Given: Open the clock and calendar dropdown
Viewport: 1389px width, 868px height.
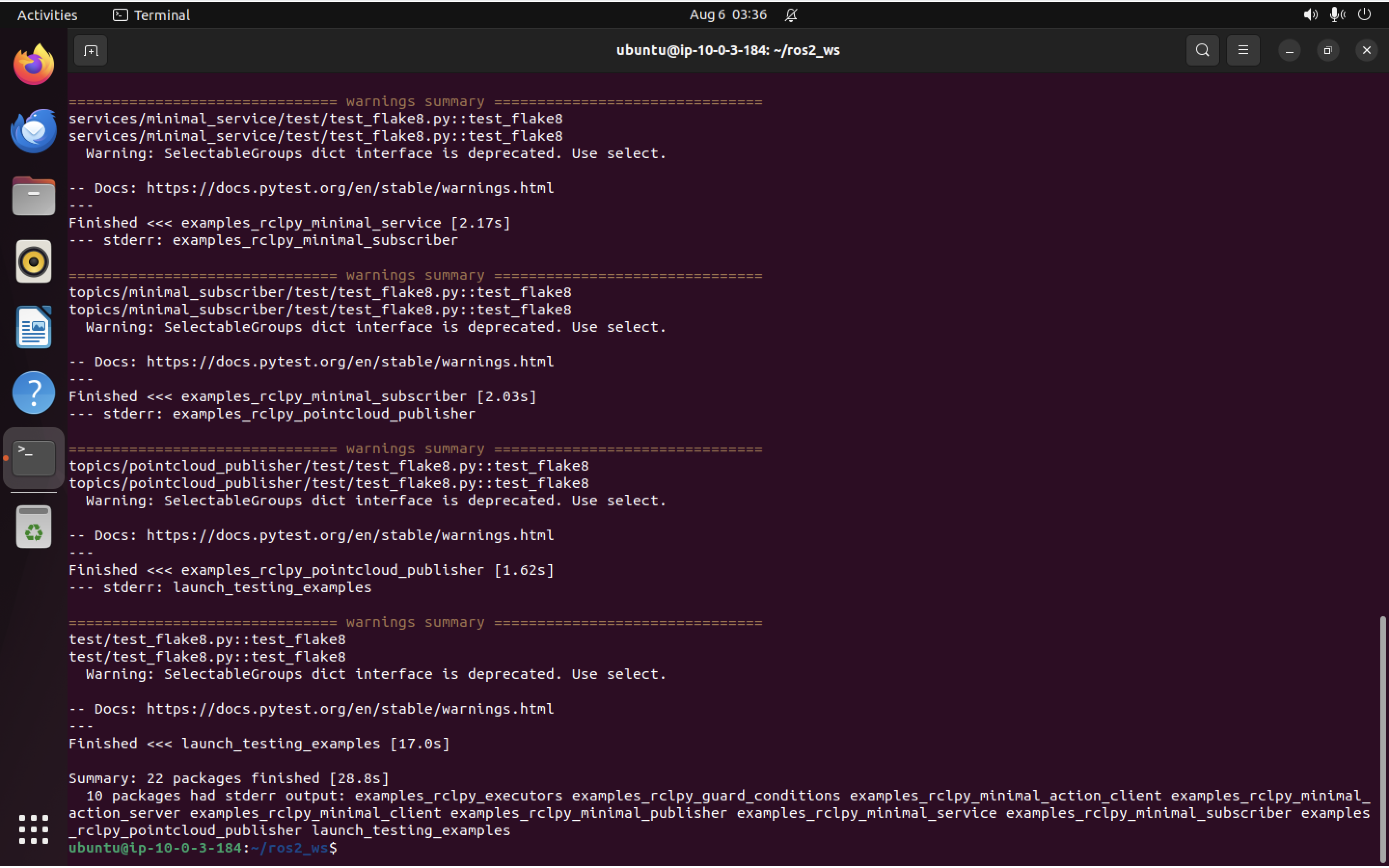Looking at the screenshot, I should pos(727,15).
